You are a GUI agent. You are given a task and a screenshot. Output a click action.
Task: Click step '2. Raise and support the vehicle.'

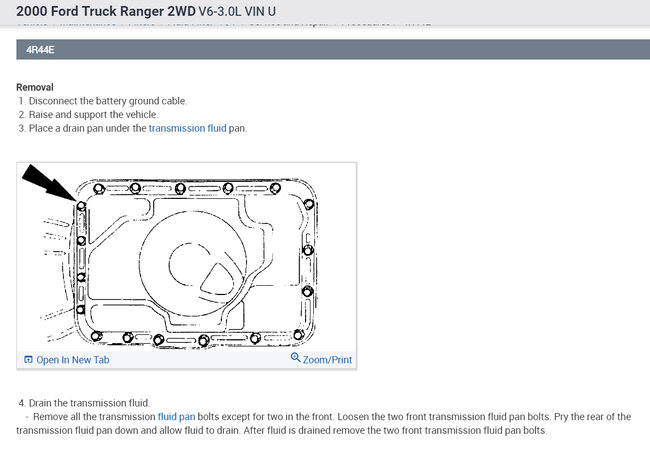point(88,115)
